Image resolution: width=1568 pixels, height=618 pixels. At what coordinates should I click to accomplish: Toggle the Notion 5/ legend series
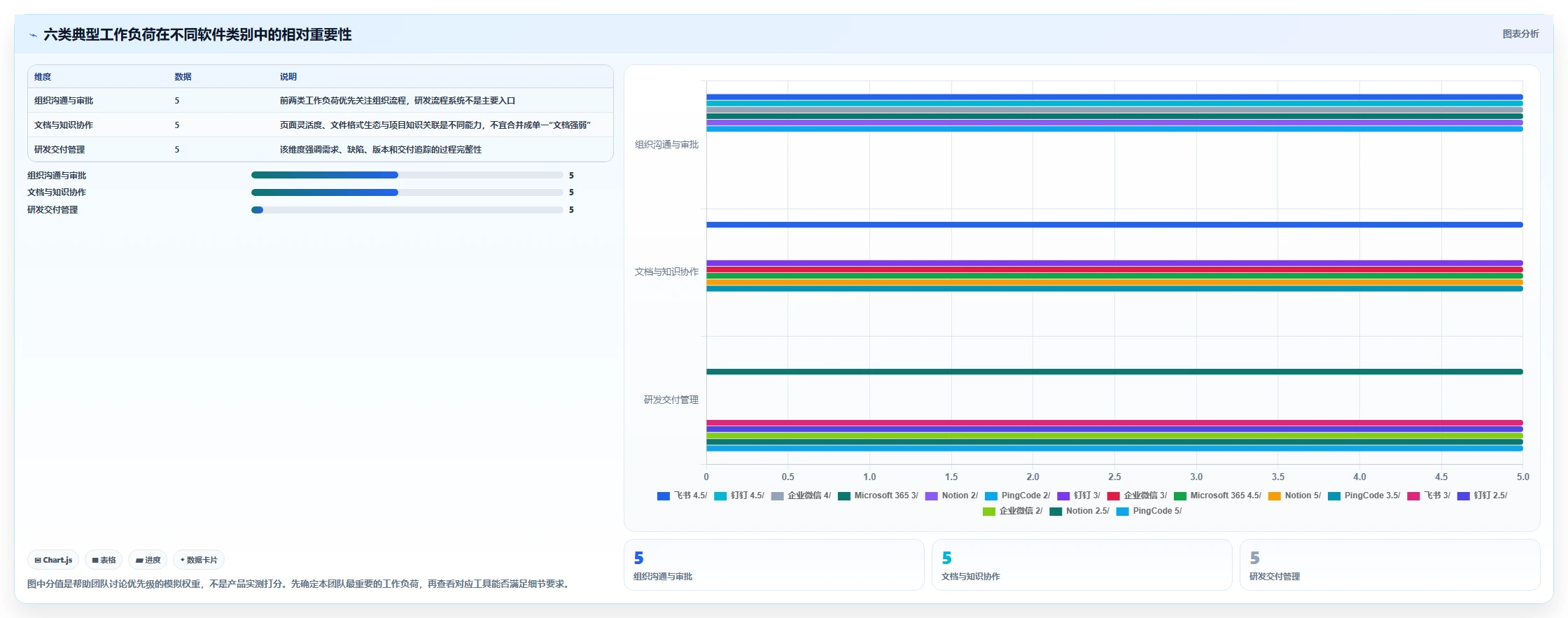[x=1294, y=496]
